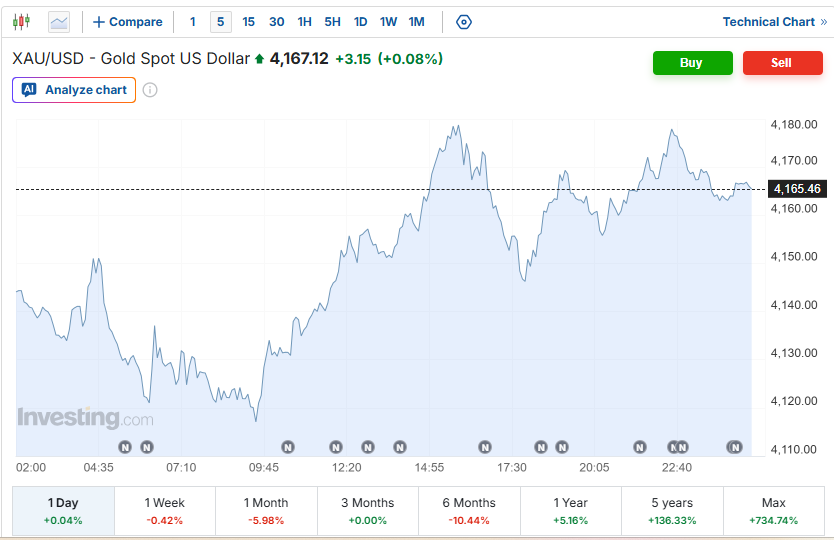Click the (+0.08%) percentage change

pos(410,59)
